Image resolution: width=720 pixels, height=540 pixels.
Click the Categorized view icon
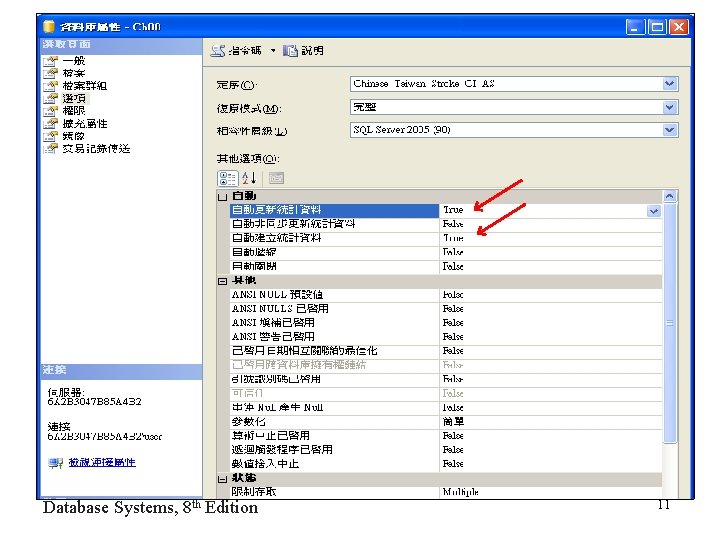coord(228,178)
